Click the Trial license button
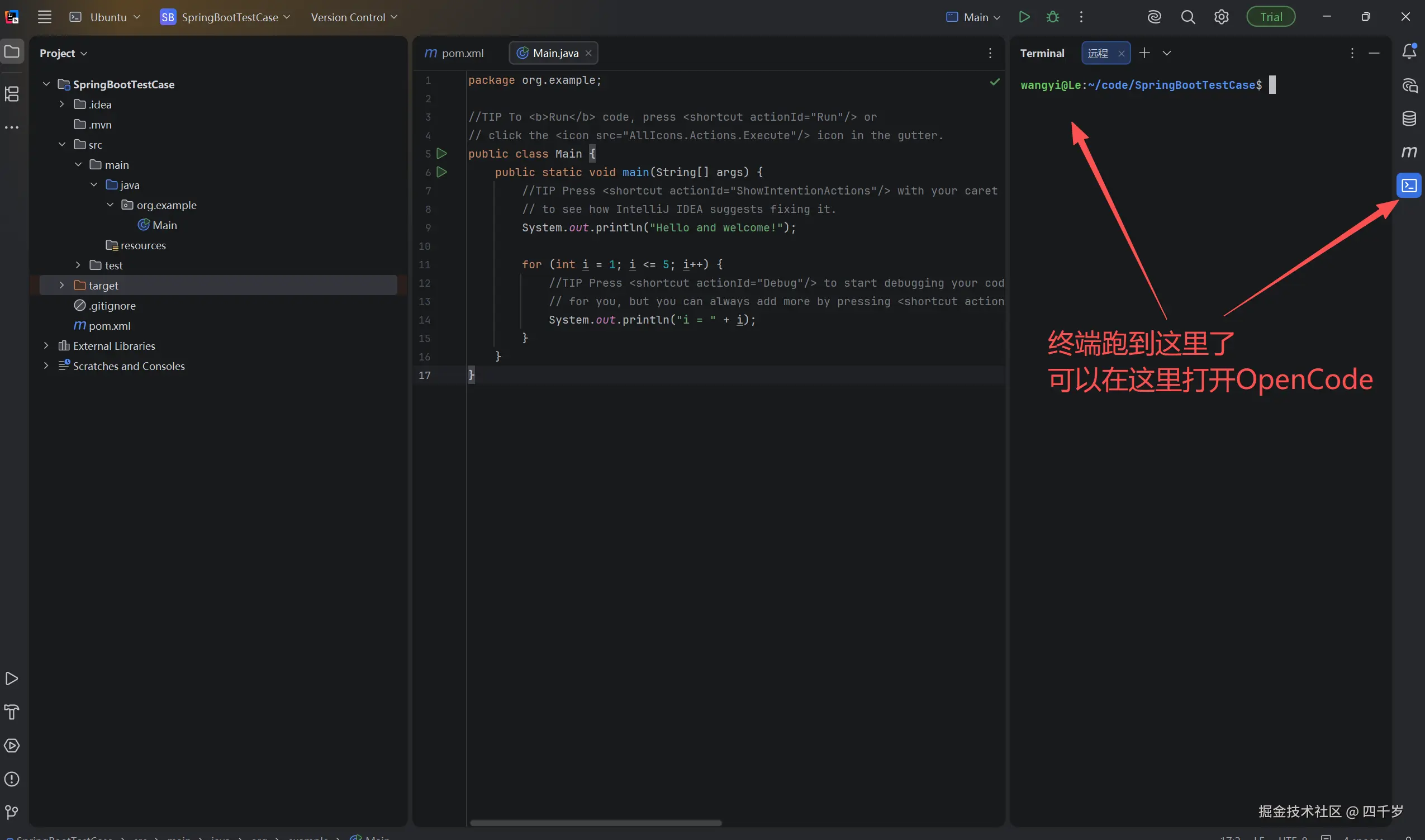 tap(1271, 17)
